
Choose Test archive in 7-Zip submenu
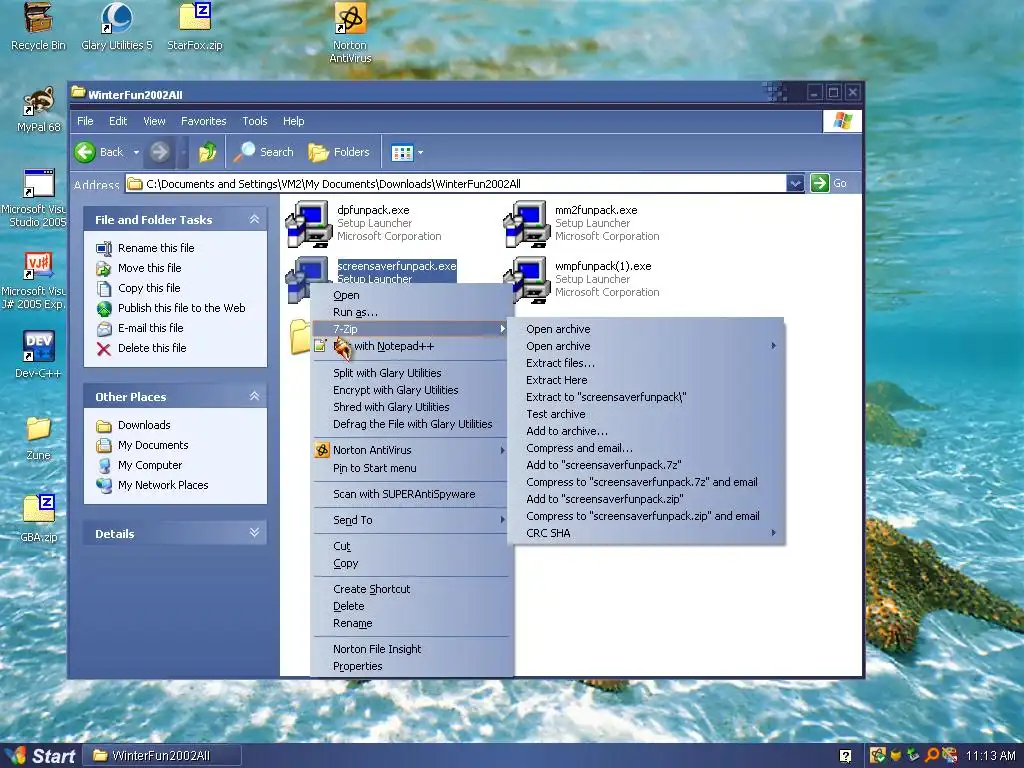647,414
